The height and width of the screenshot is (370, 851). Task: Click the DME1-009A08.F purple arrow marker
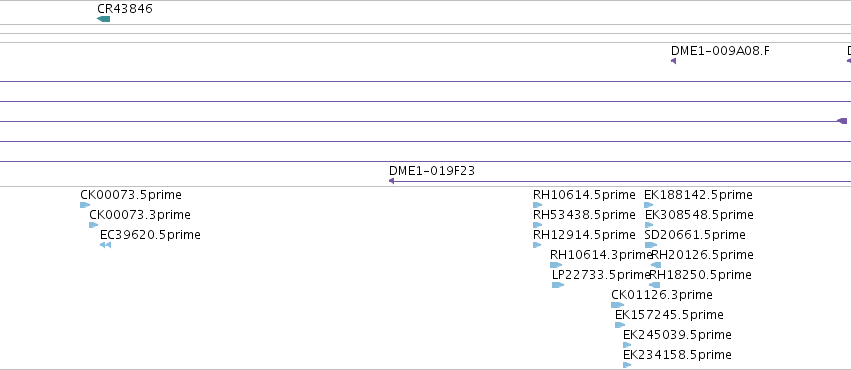coord(674,61)
